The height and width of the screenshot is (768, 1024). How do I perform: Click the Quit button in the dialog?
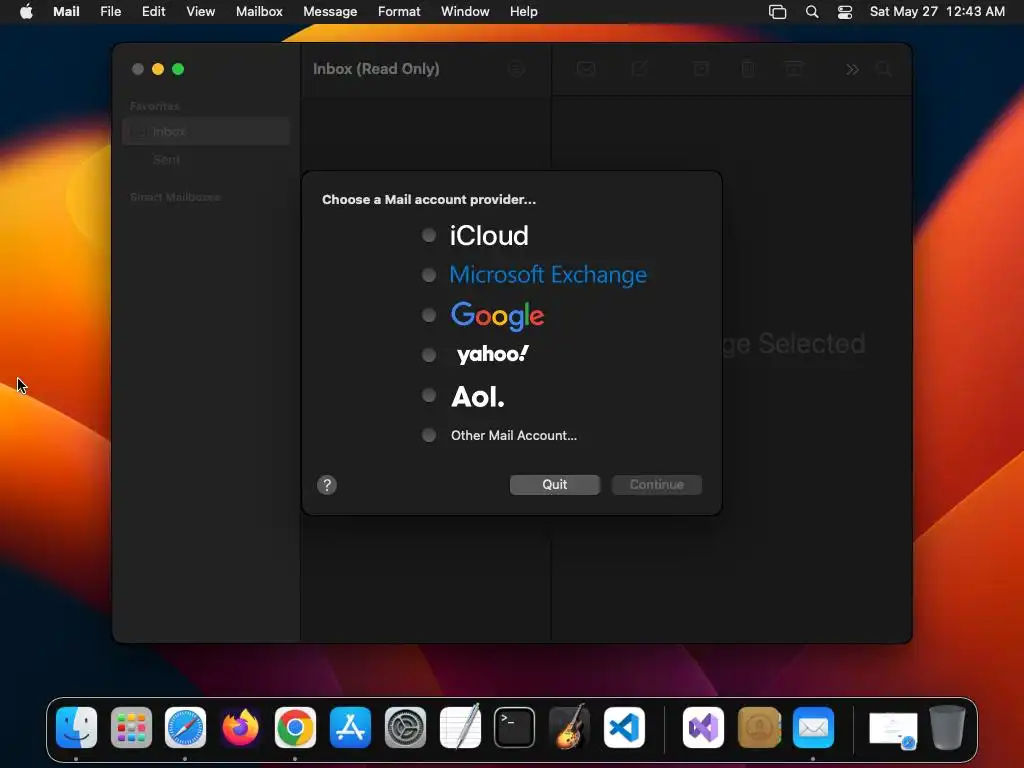pyautogui.click(x=554, y=485)
